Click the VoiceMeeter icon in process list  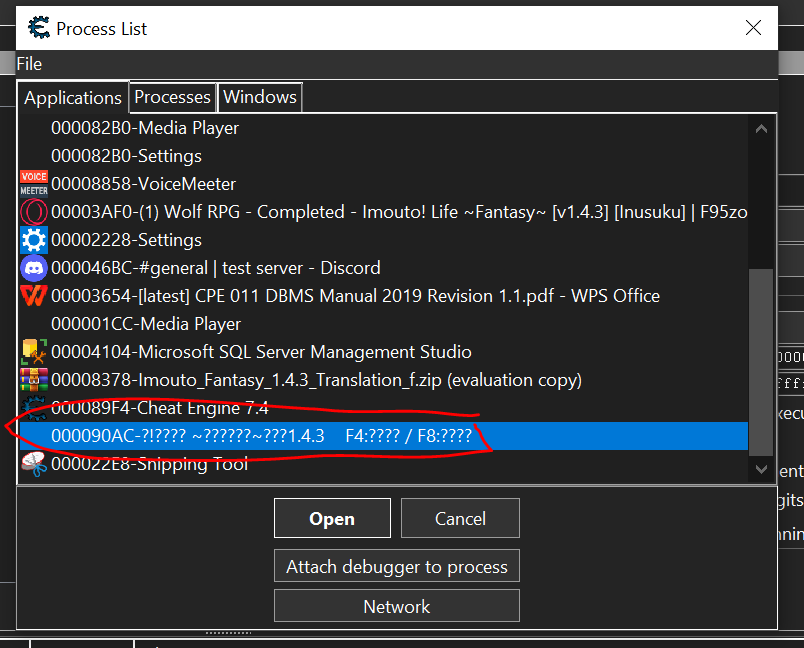coord(34,184)
